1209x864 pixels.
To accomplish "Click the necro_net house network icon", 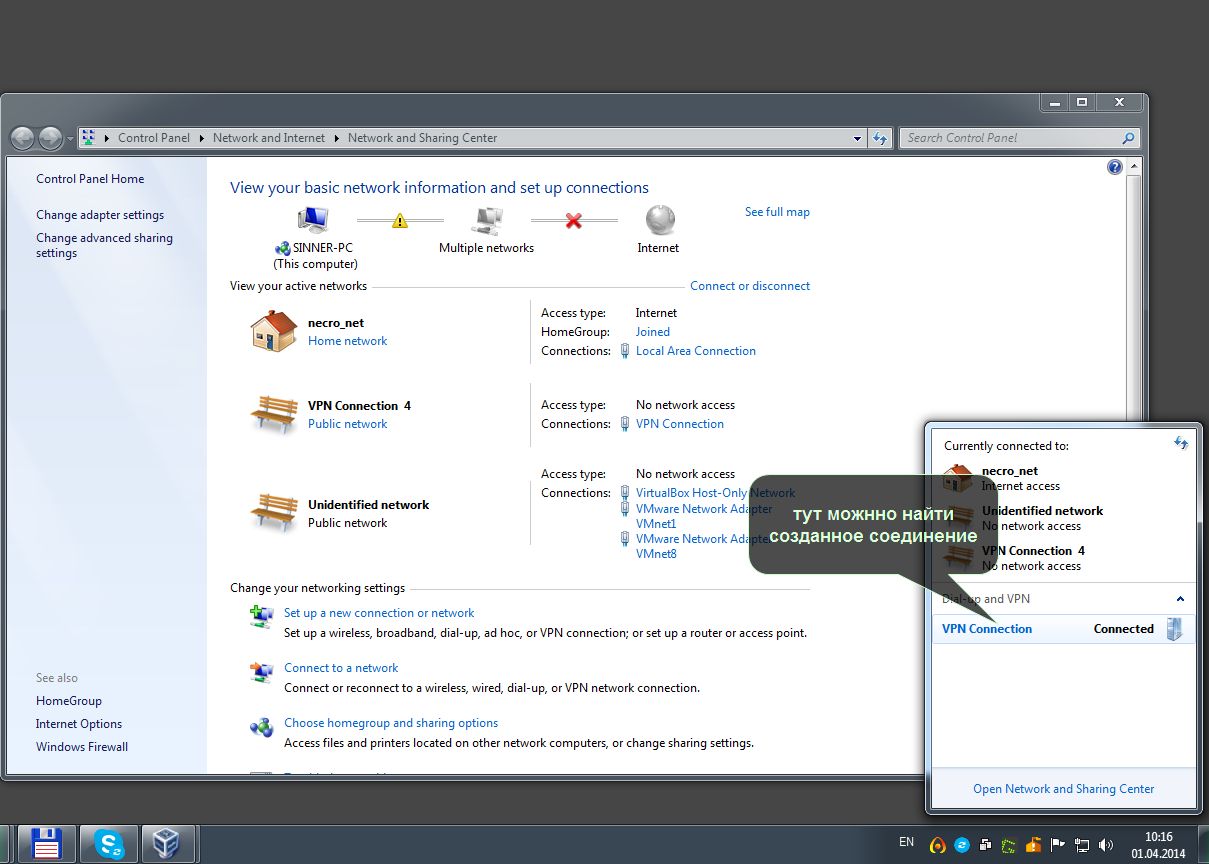I will [273, 331].
